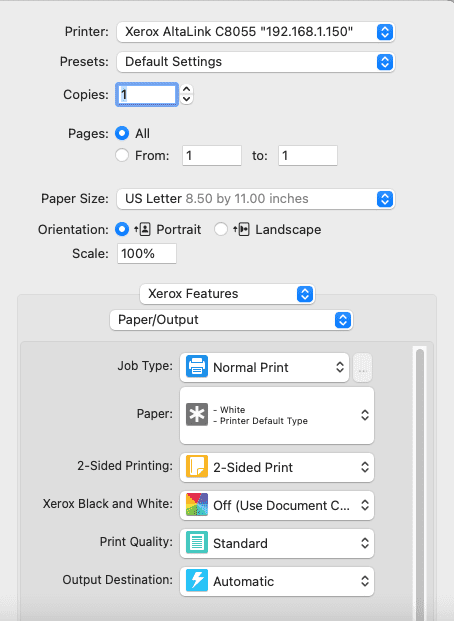Click the vertical scrollbar in options panel
This screenshot has width=454, height=621.
click(420, 483)
